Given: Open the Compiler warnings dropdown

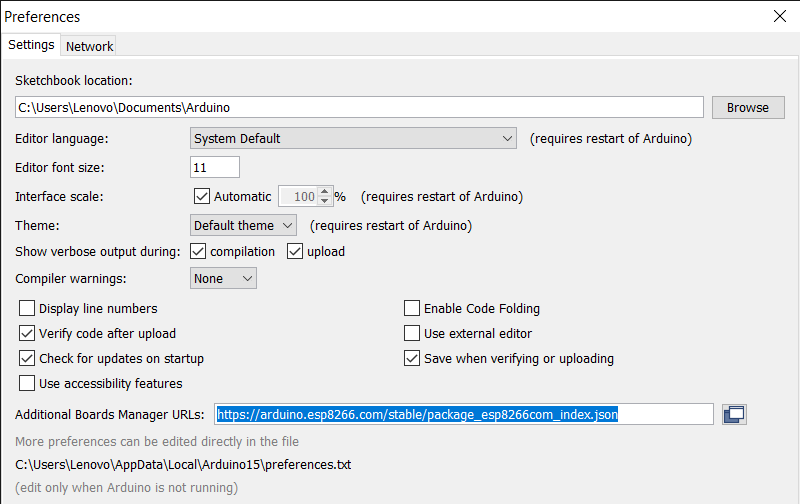Looking at the screenshot, I should coord(223,279).
